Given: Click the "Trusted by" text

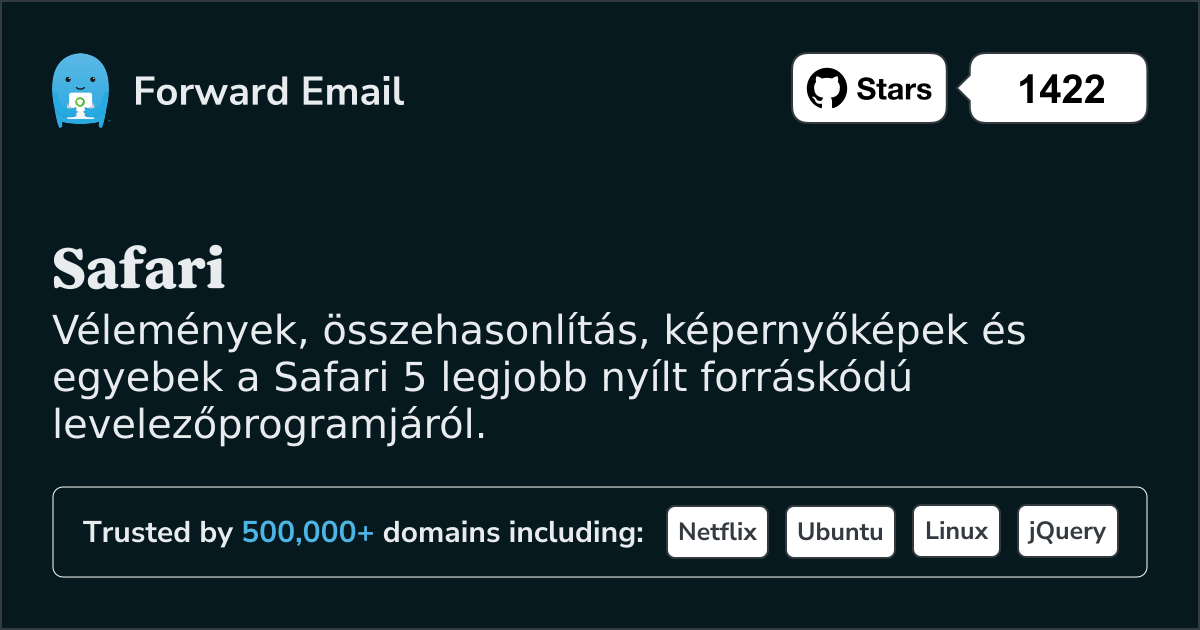Looking at the screenshot, I should (158, 533).
